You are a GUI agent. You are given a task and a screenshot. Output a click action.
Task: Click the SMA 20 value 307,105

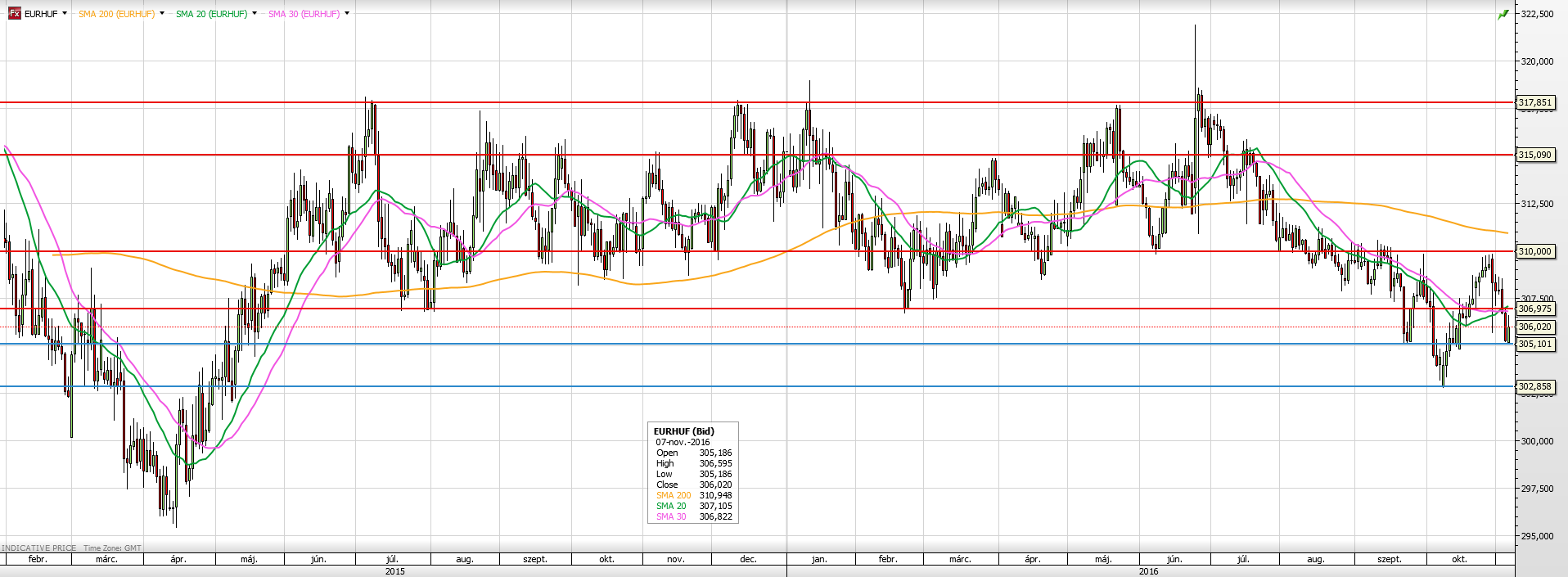[715, 506]
